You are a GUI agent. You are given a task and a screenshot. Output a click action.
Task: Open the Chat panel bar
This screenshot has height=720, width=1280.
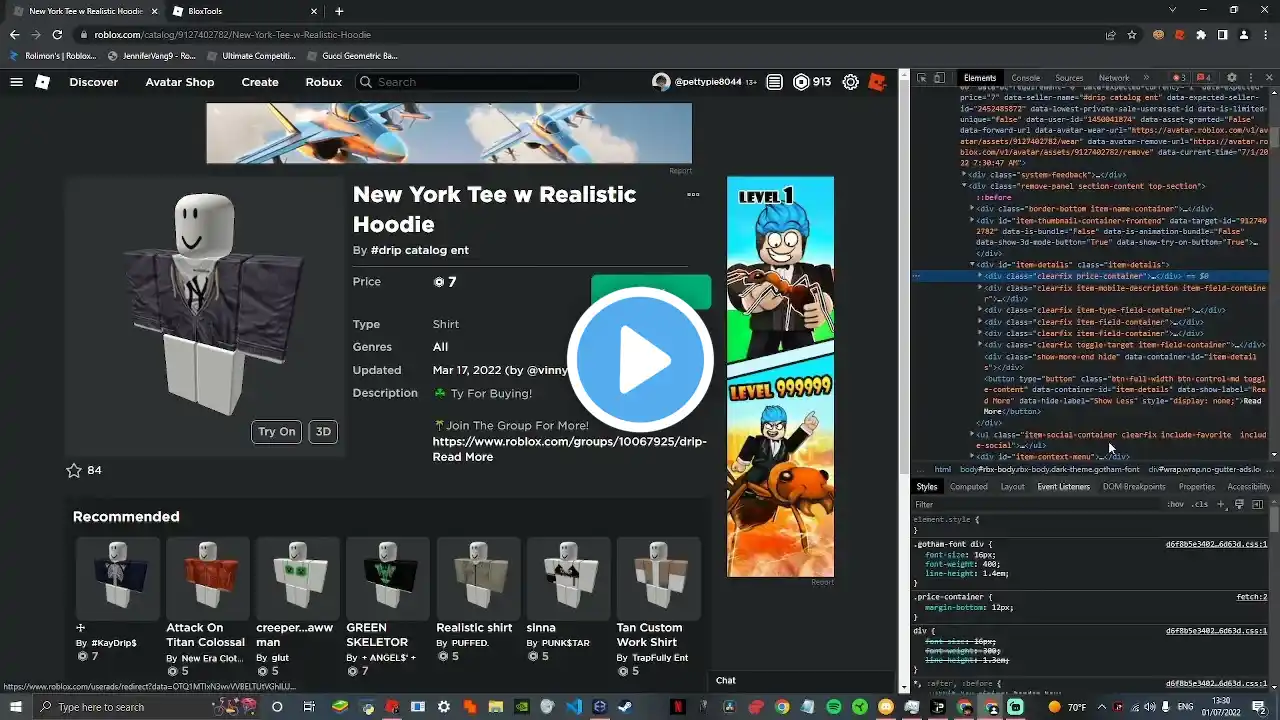pyautogui.click(x=803, y=680)
